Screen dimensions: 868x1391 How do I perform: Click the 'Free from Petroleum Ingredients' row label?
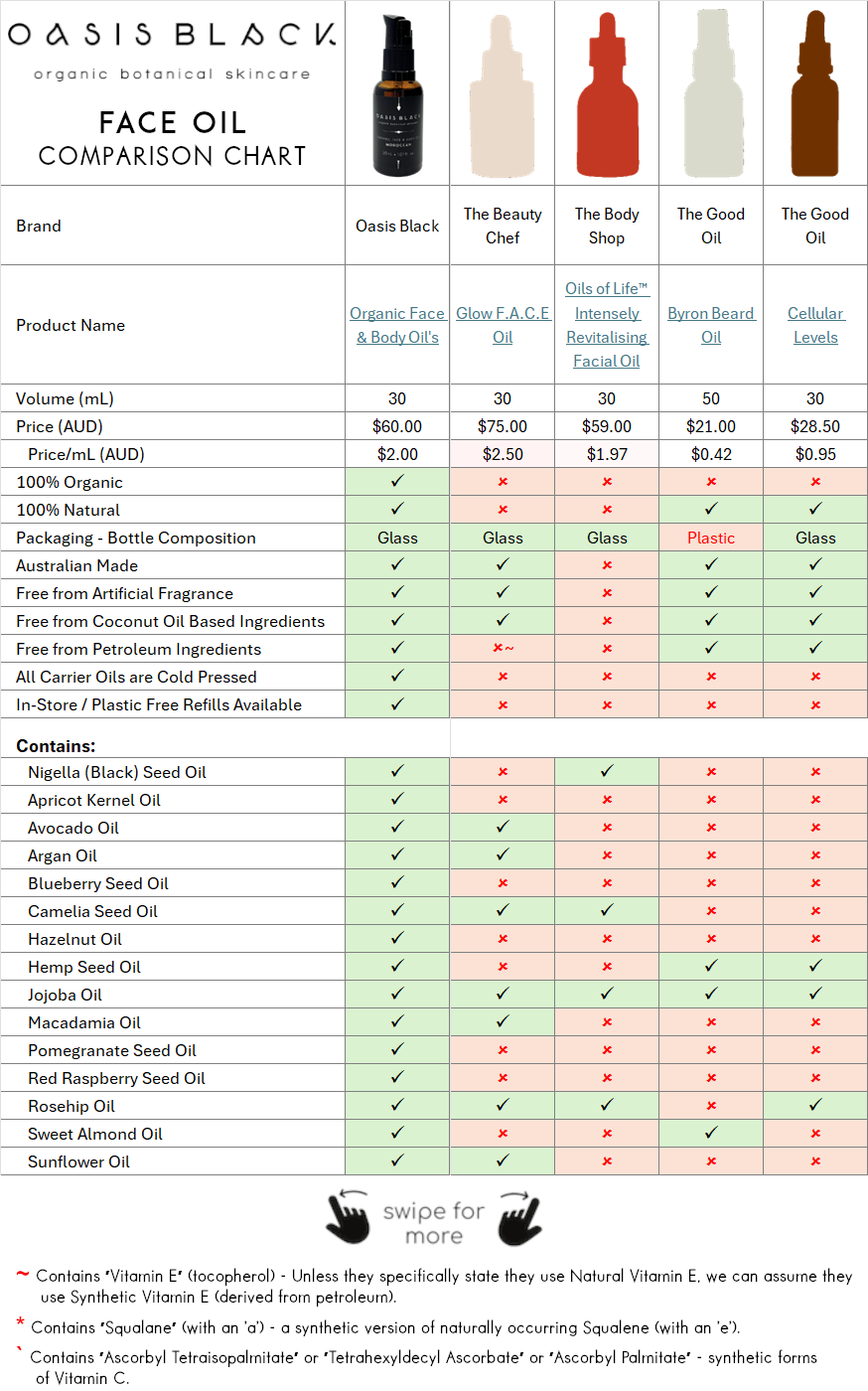point(139,649)
